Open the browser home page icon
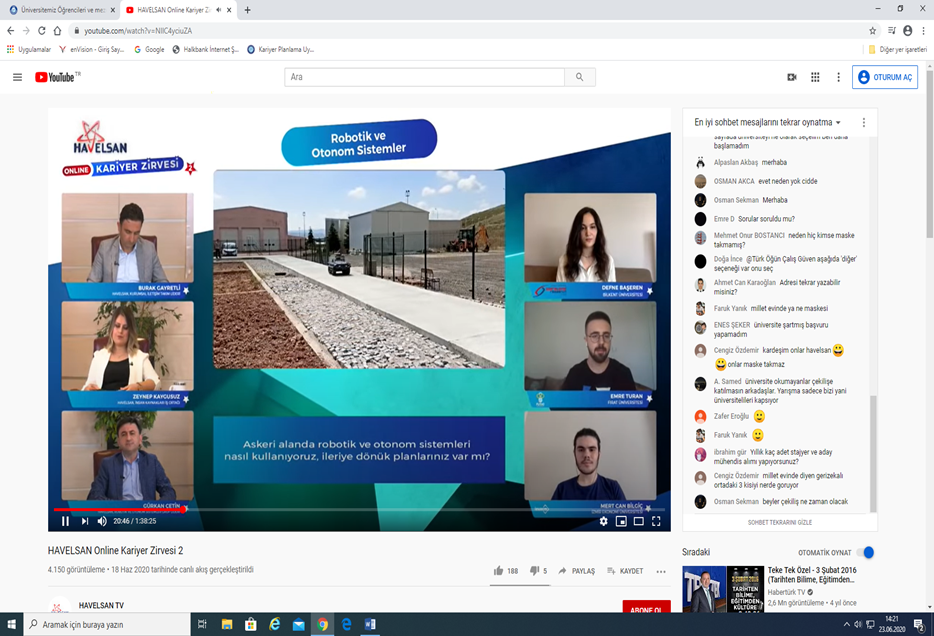The height and width of the screenshot is (636, 934). click(57, 30)
